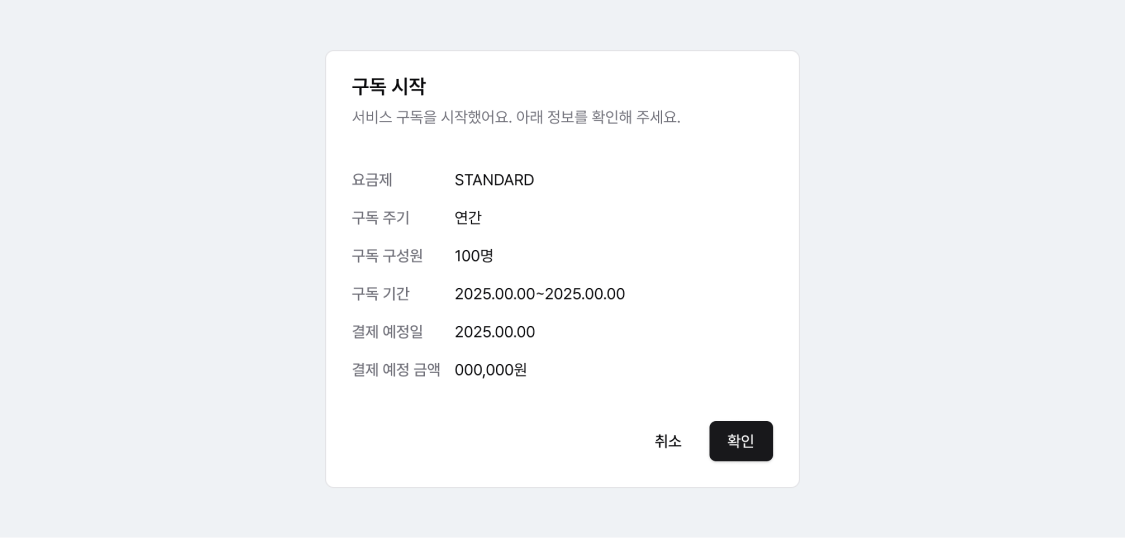This screenshot has height=538, width=1125.
Task: Click the 취소 cancel button
Action: point(668,441)
